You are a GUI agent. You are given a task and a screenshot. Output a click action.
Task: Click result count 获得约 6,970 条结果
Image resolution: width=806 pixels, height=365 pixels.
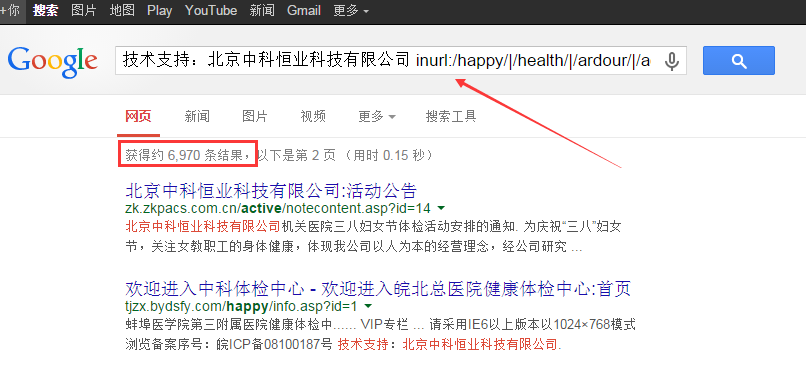pyautogui.click(x=188, y=154)
